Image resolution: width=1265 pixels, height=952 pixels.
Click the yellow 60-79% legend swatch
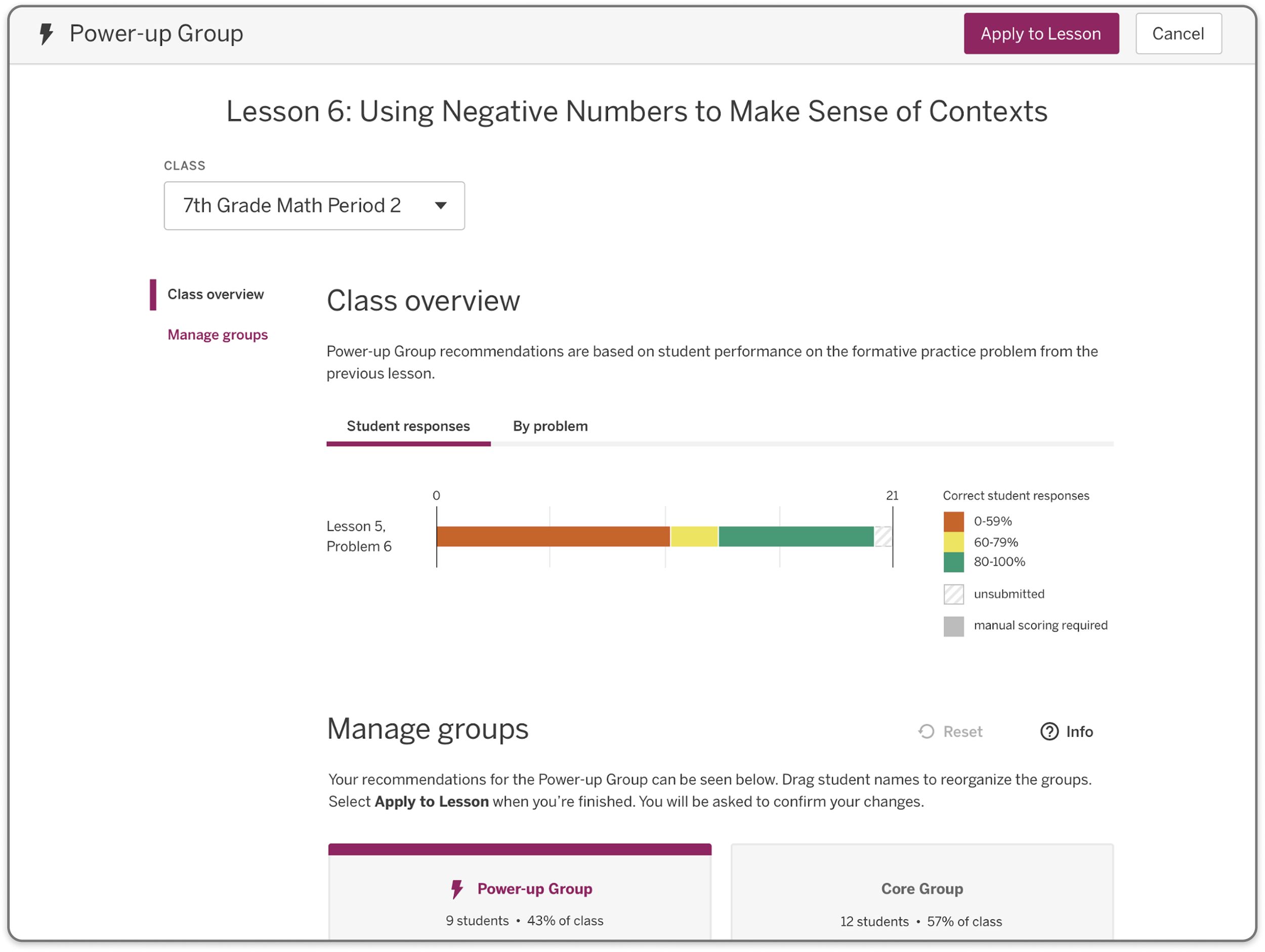[x=953, y=542]
